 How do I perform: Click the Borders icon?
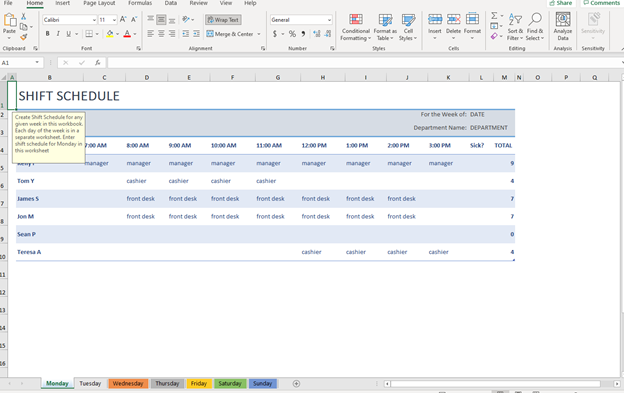(x=89, y=34)
